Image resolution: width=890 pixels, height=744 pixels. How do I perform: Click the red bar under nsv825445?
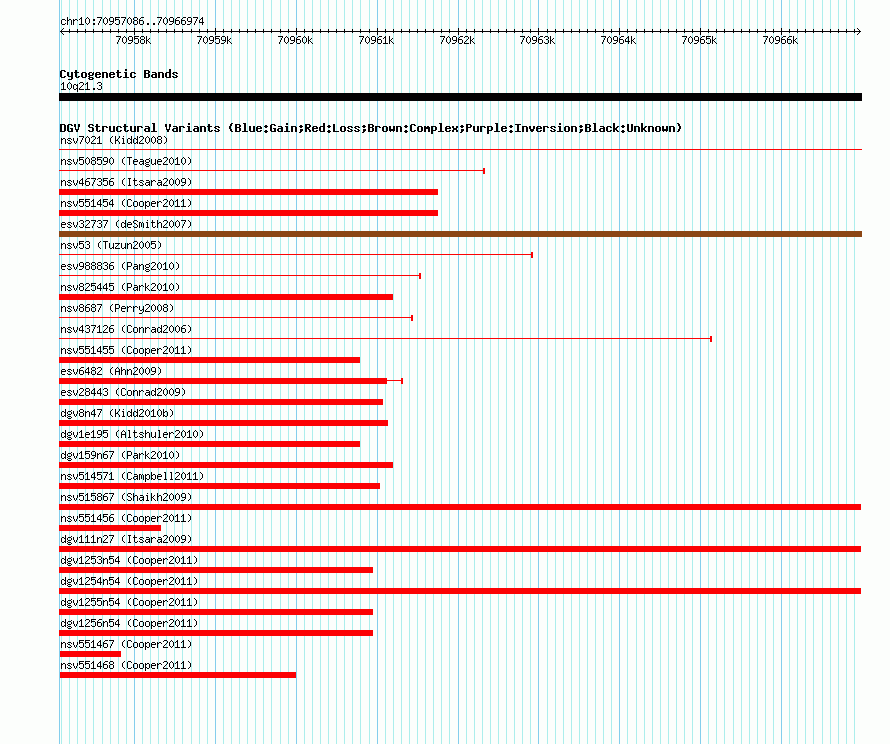click(x=226, y=297)
